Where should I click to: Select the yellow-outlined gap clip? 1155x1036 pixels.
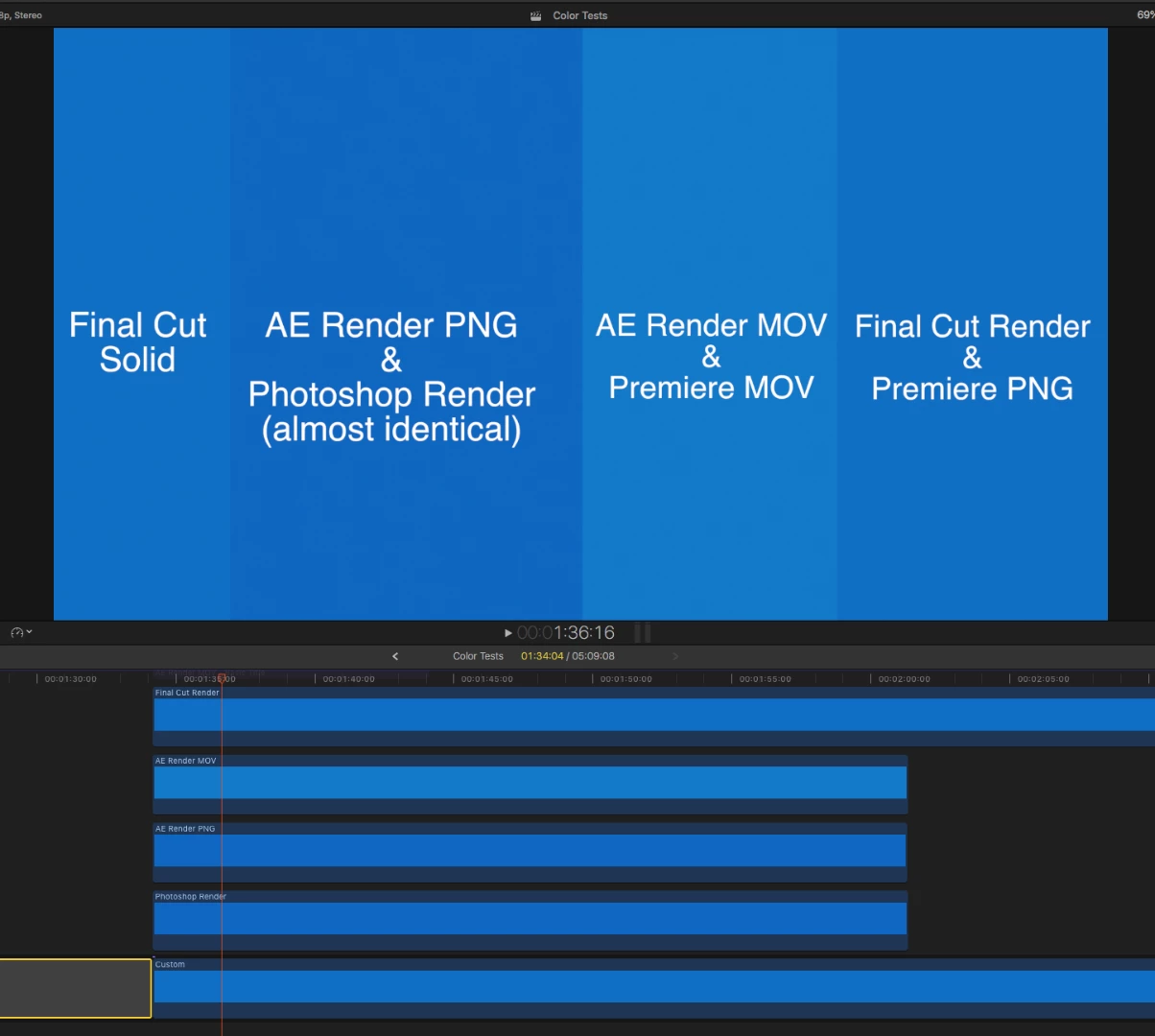coord(75,988)
